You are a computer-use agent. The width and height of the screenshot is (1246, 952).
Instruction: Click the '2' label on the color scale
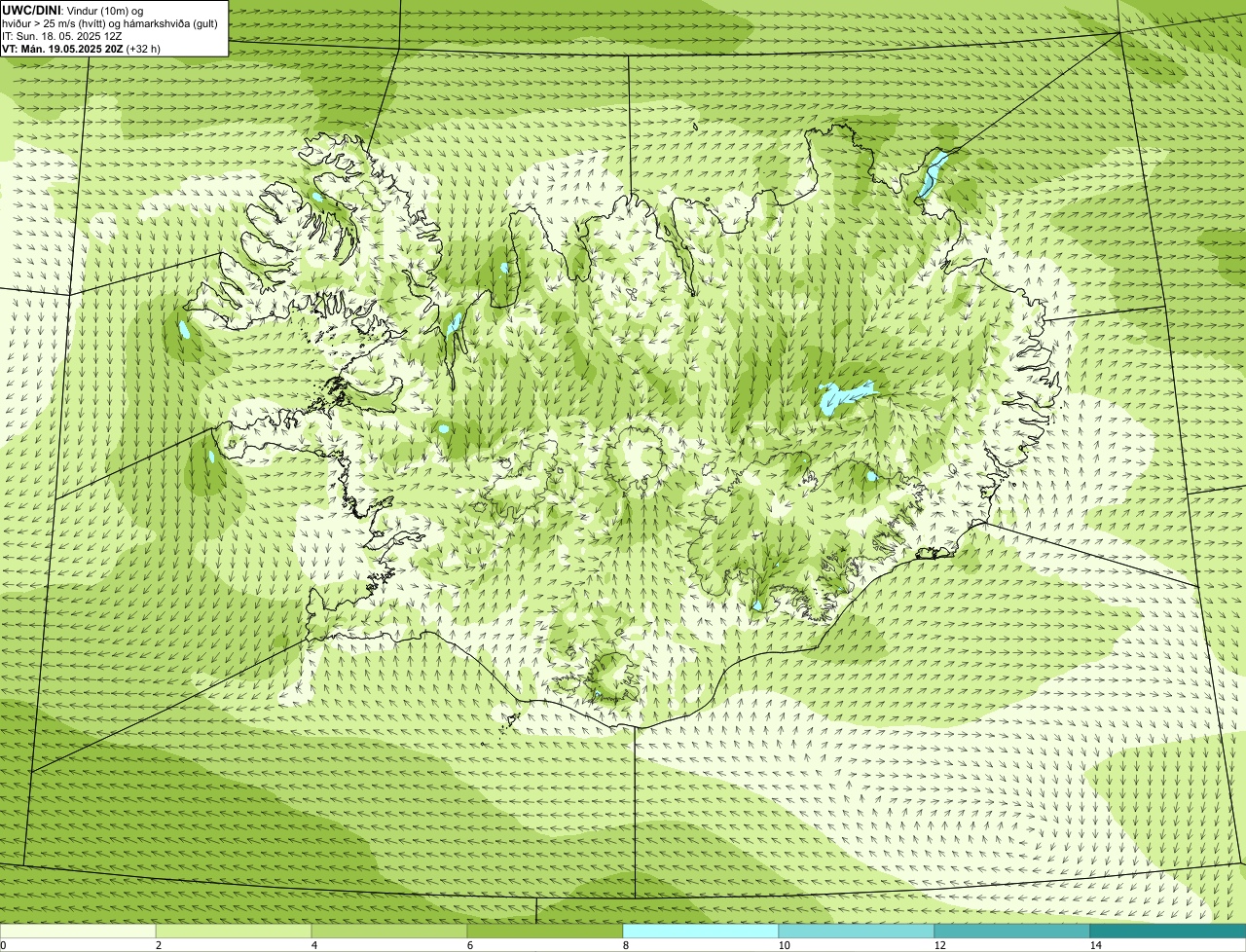point(158,945)
